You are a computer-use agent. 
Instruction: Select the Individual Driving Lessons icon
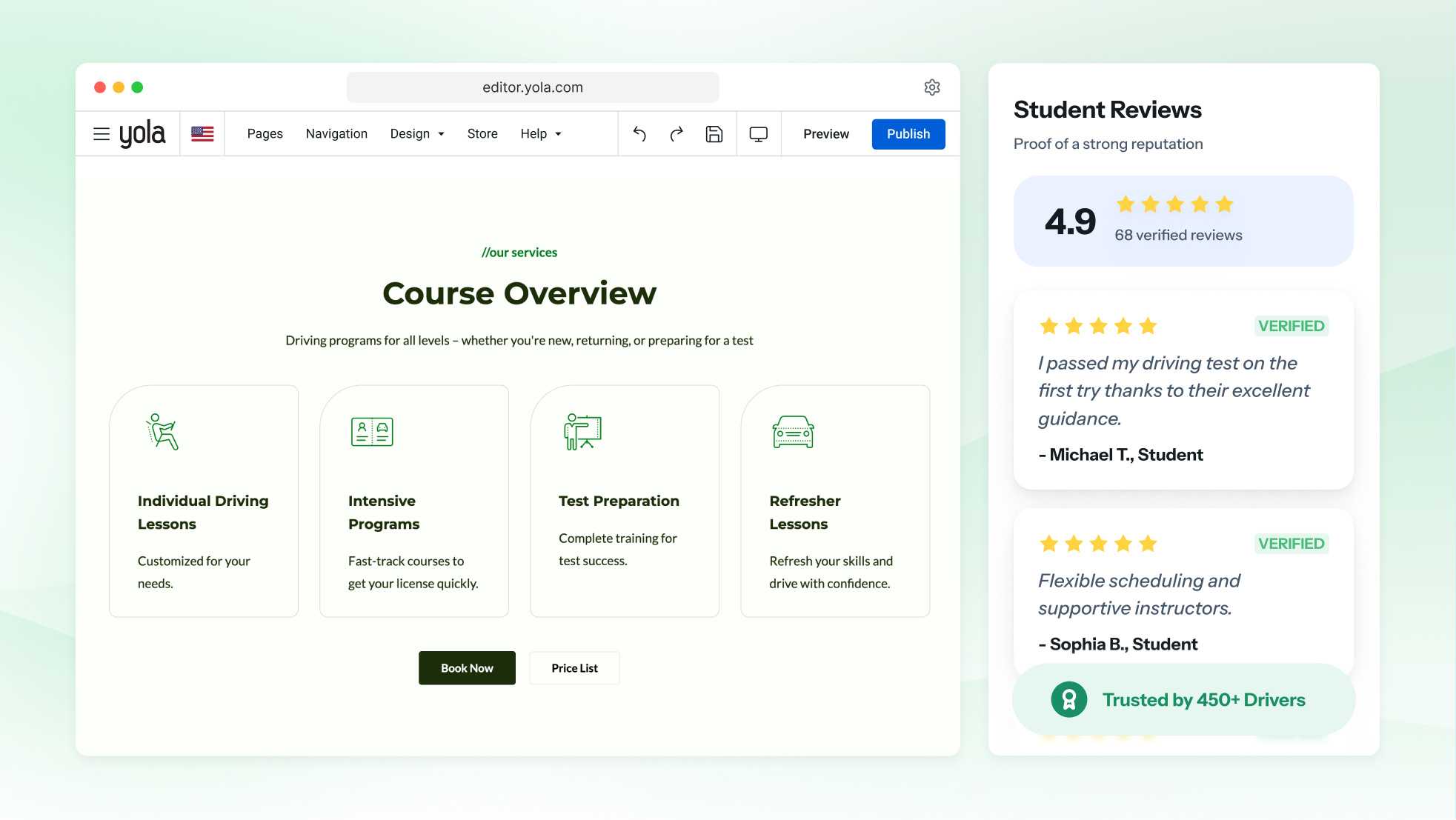(x=162, y=432)
